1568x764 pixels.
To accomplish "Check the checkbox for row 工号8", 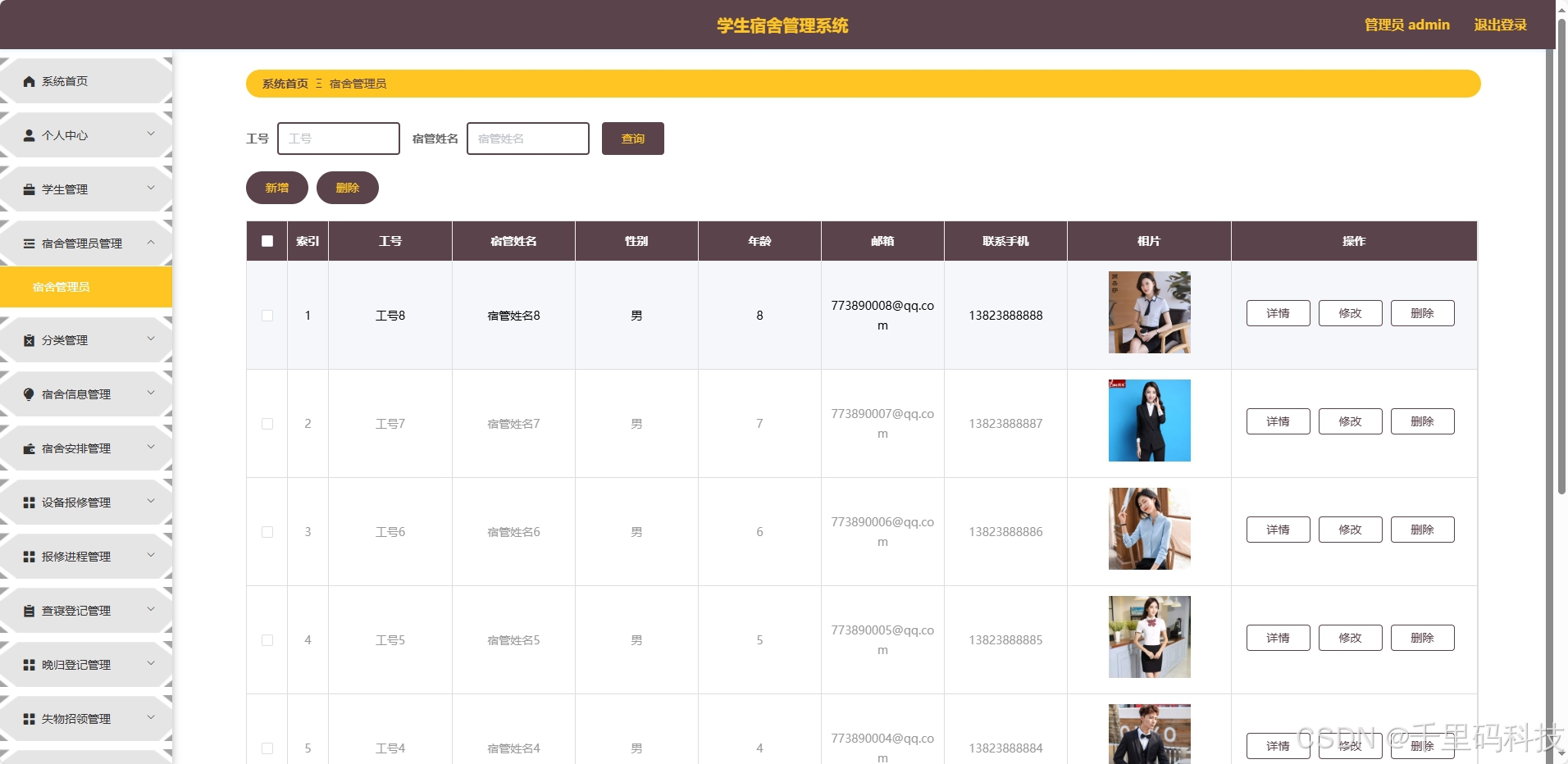I will click(267, 316).
